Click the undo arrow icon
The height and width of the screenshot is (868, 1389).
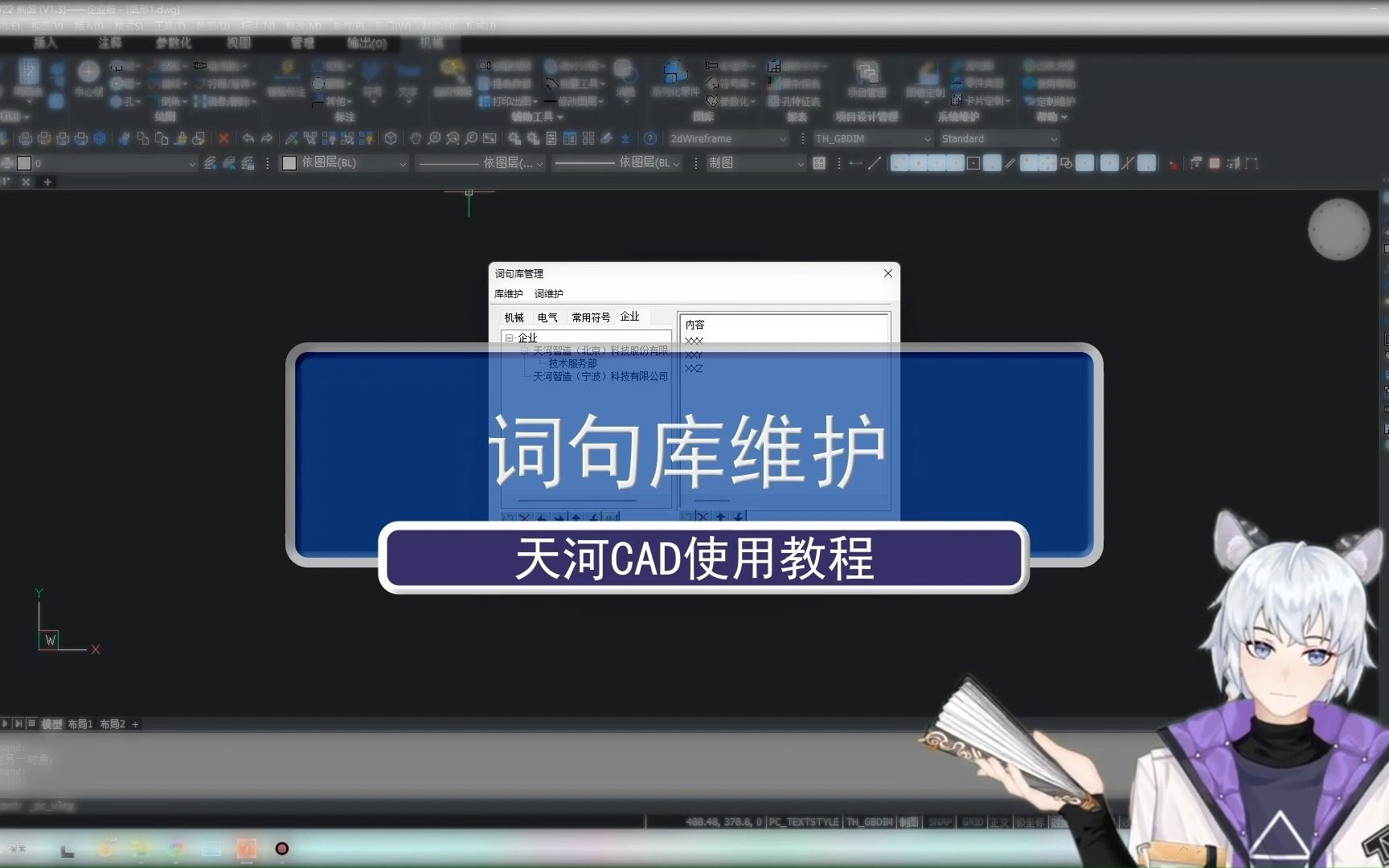click(248, 138)
